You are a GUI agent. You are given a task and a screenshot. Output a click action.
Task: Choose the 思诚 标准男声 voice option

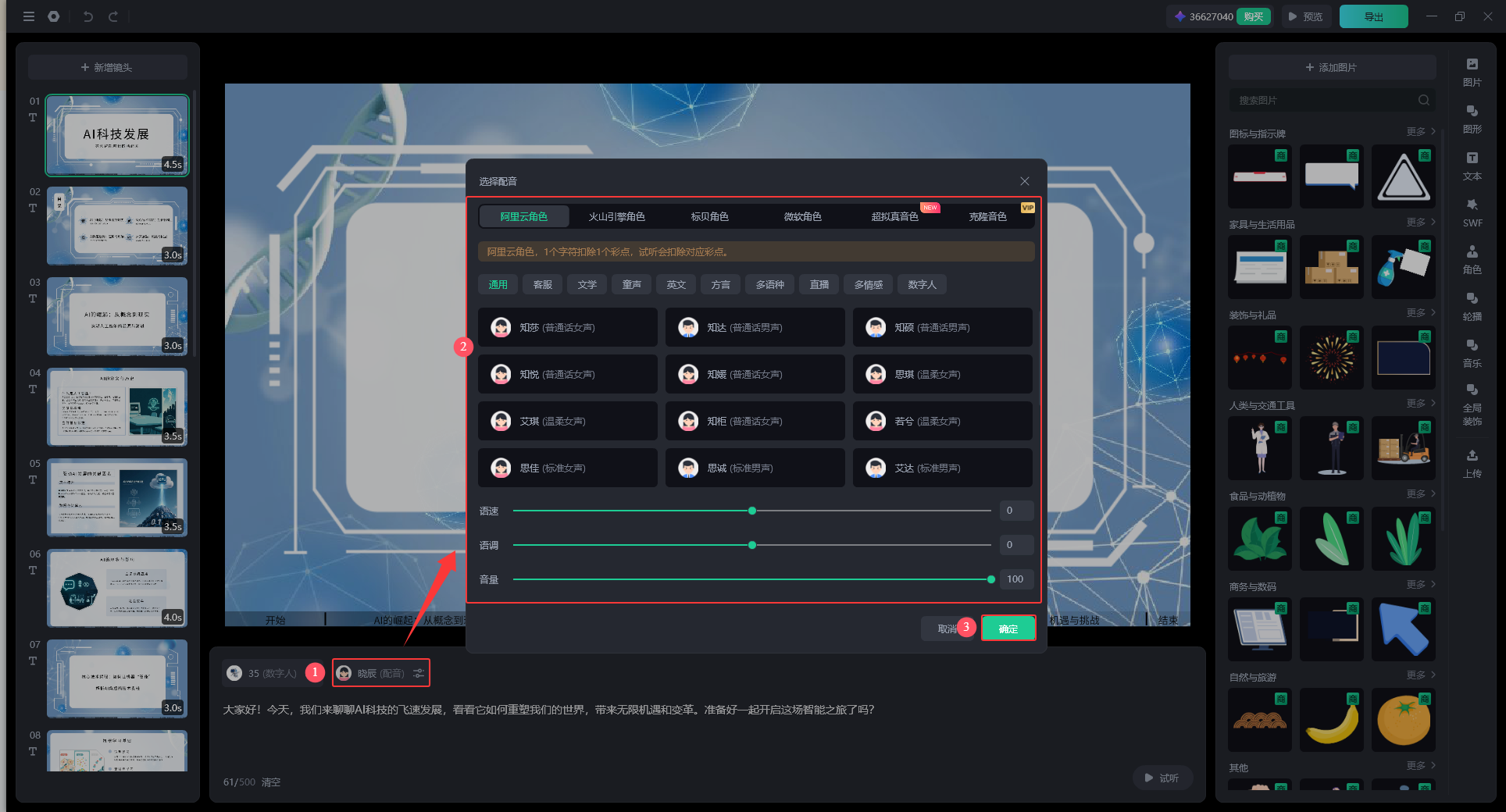pos(755,468)
